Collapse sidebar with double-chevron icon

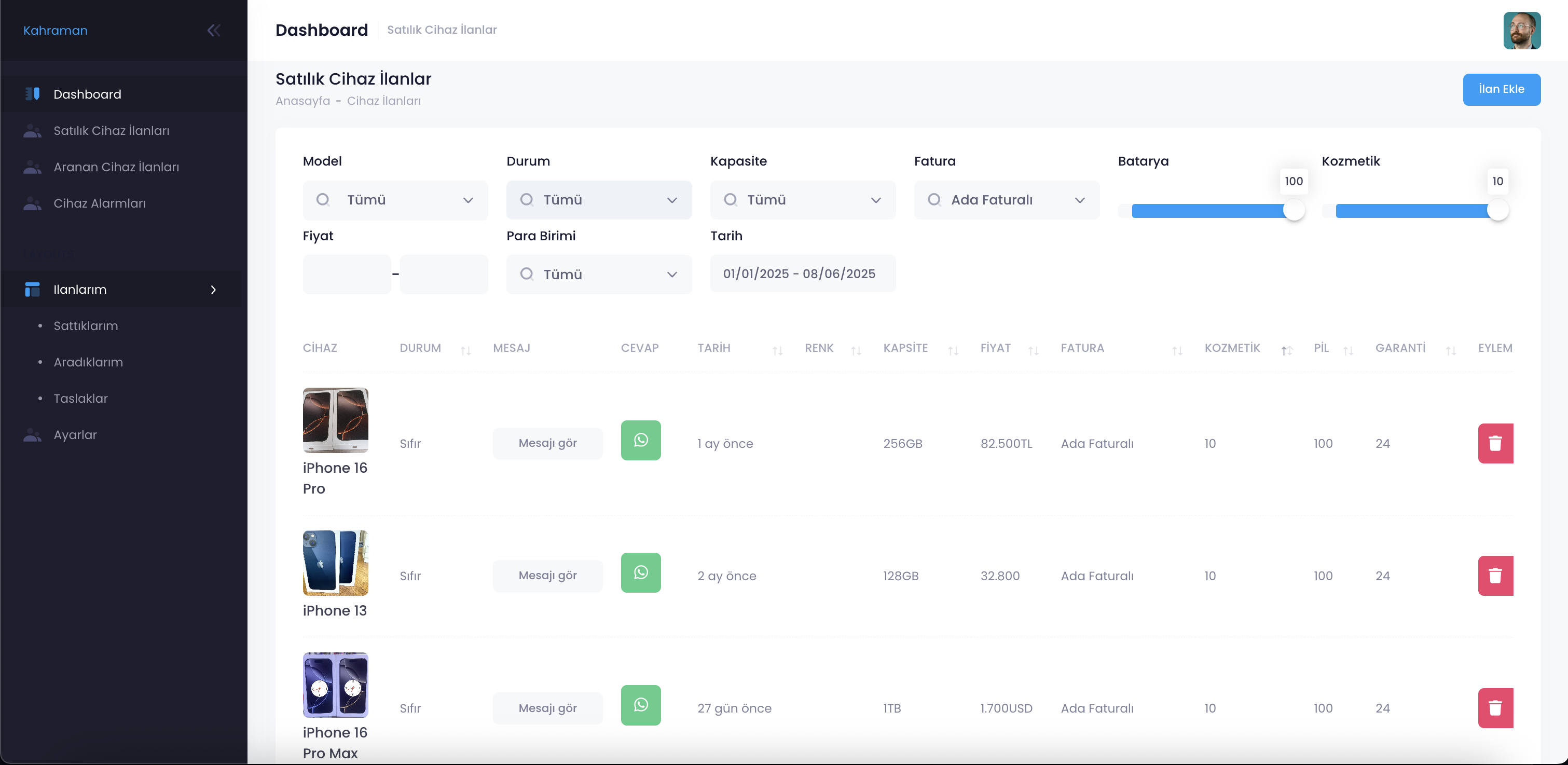pos(214,31)
